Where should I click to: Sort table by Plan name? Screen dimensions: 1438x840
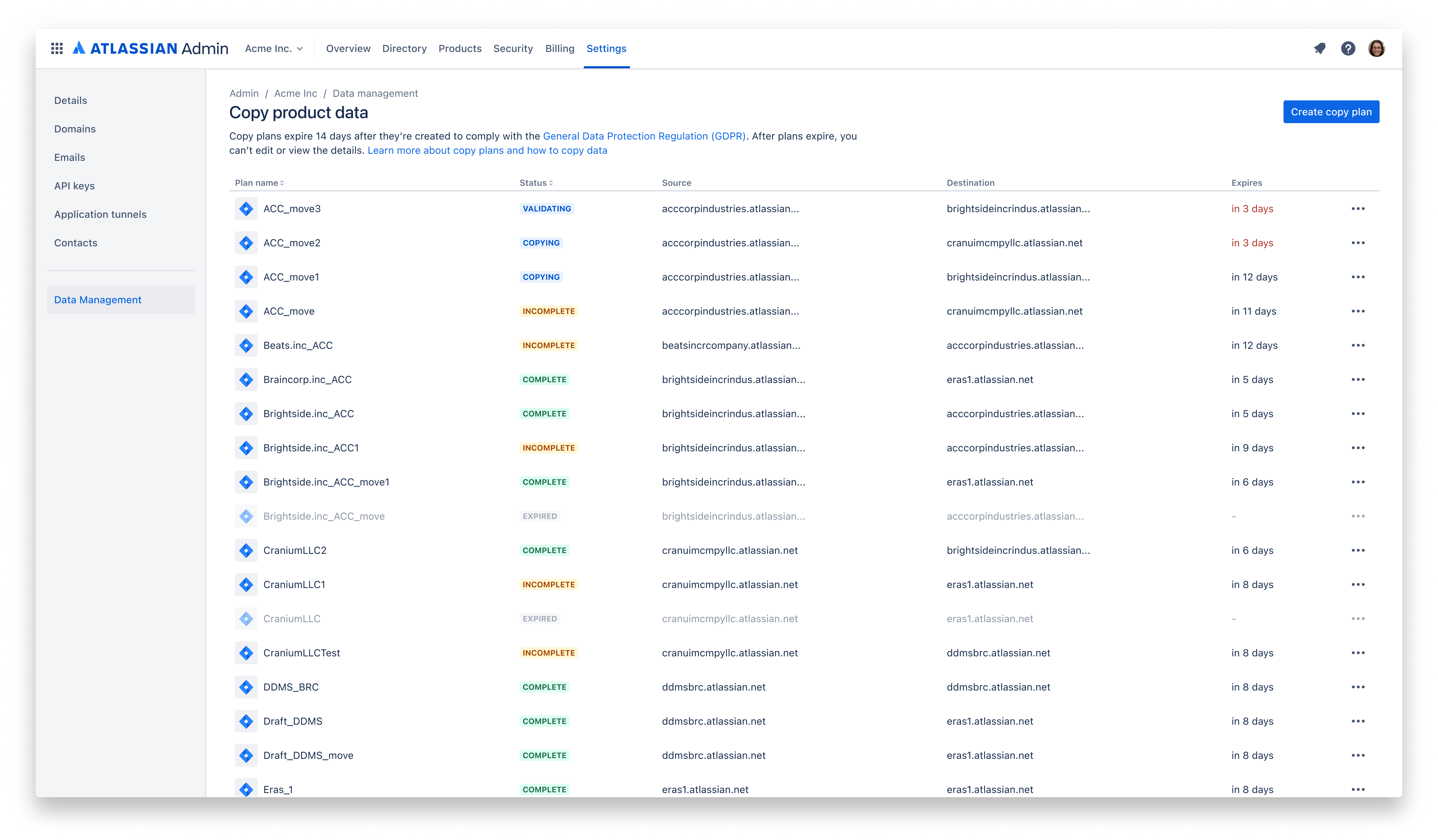point(259,183)
